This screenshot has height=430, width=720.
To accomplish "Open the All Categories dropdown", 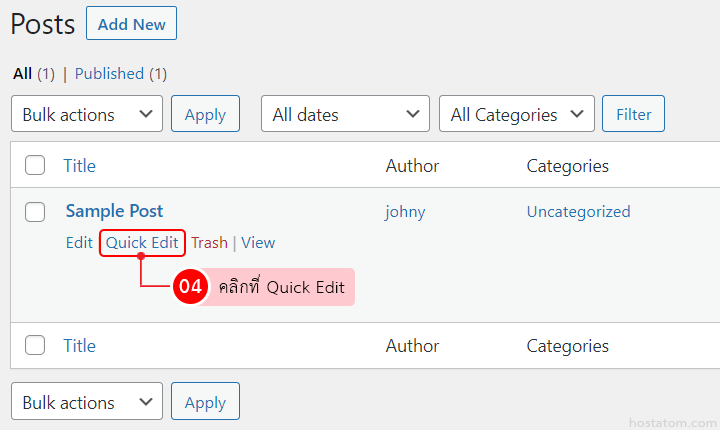I will coord(516,114).
